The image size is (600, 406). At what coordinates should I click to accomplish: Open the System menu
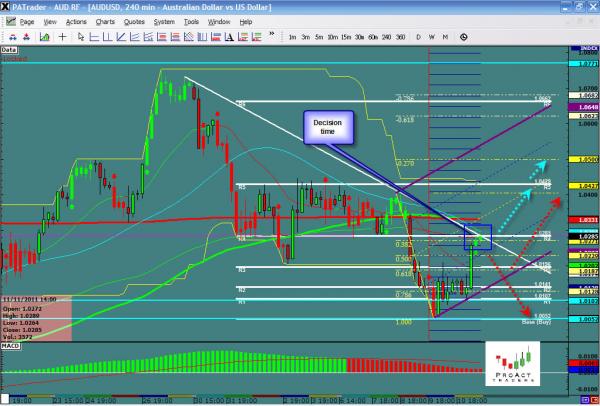pyautogui.click(x=164, y=22)
